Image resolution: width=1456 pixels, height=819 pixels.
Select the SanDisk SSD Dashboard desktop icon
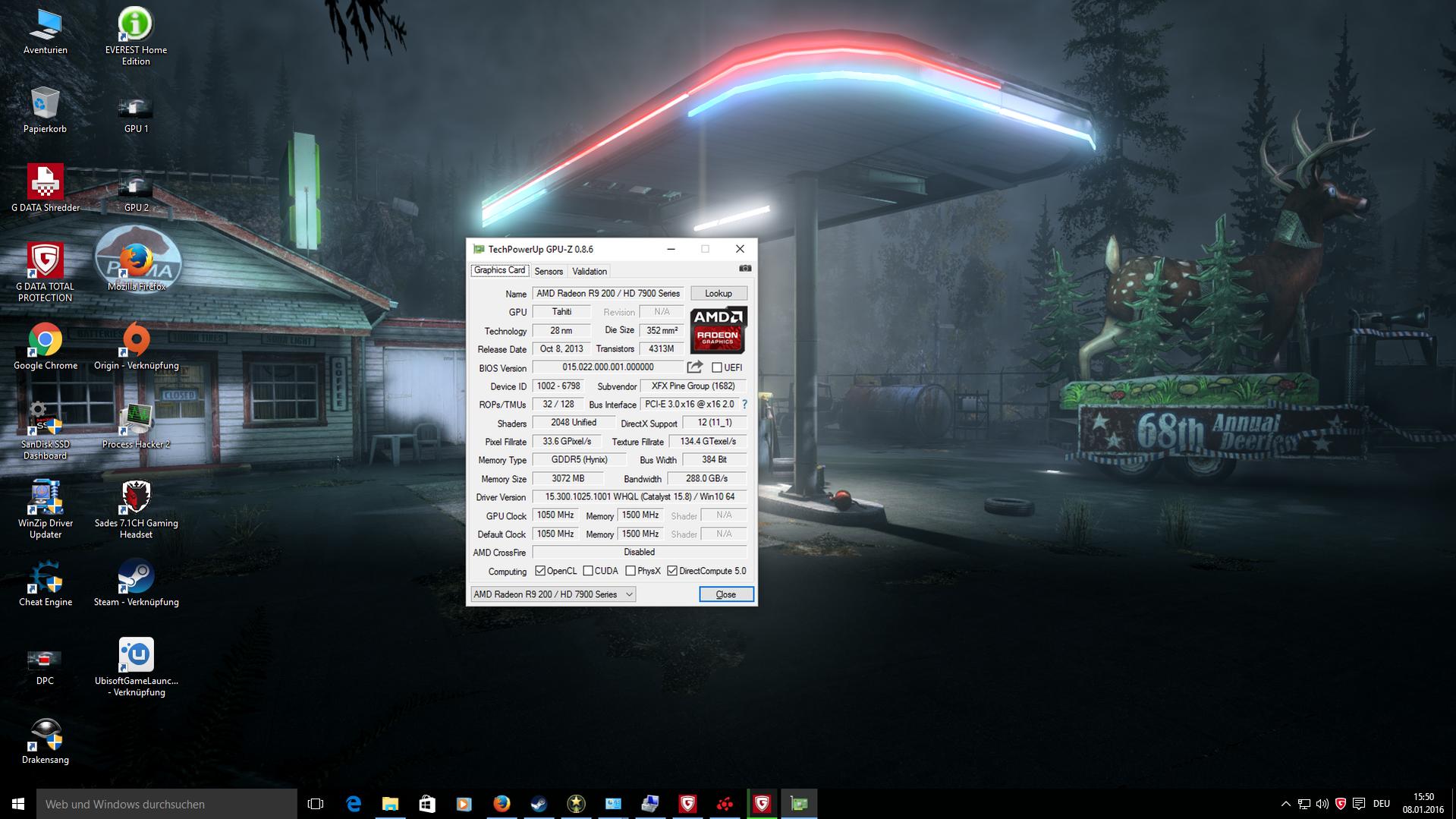(x=46, y=431)
